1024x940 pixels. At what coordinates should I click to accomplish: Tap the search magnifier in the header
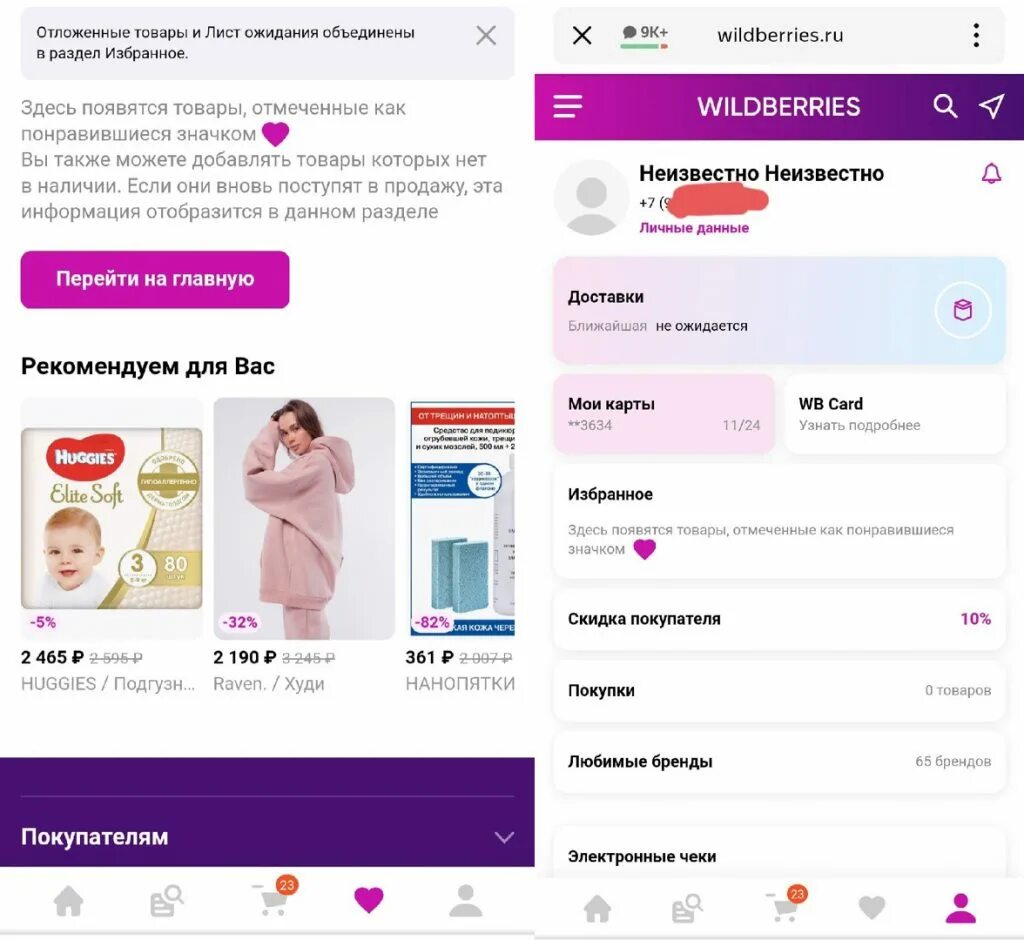944,106
